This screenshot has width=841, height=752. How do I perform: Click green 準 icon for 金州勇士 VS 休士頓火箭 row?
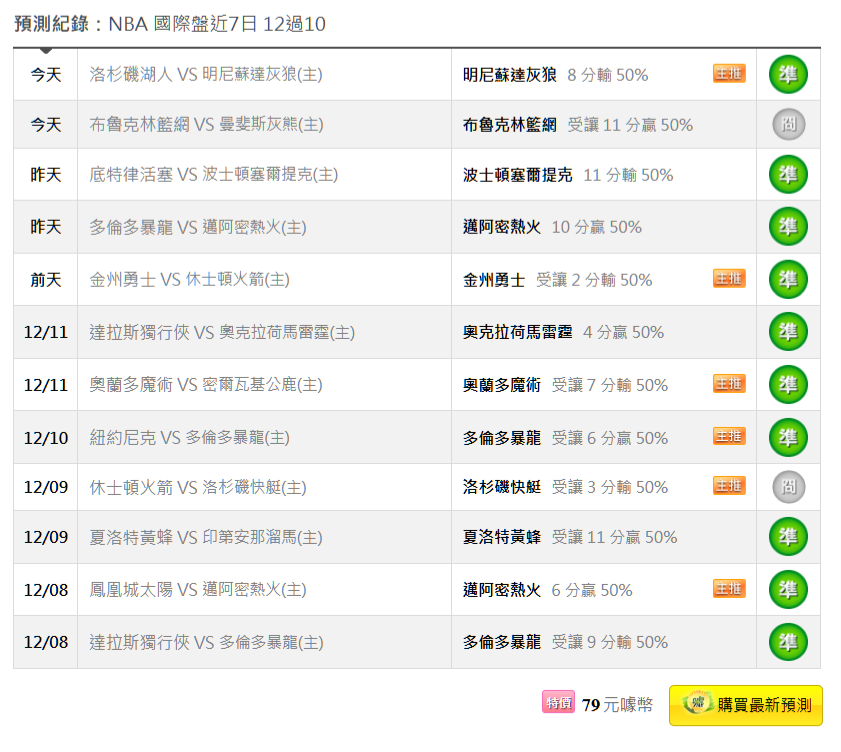[x=788, y=279]
